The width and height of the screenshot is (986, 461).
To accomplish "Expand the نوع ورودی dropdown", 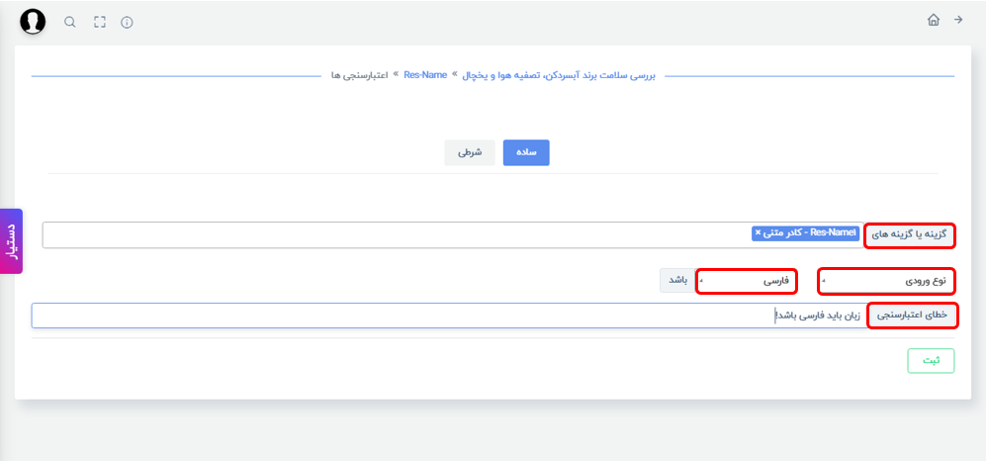I will point(887,281).
